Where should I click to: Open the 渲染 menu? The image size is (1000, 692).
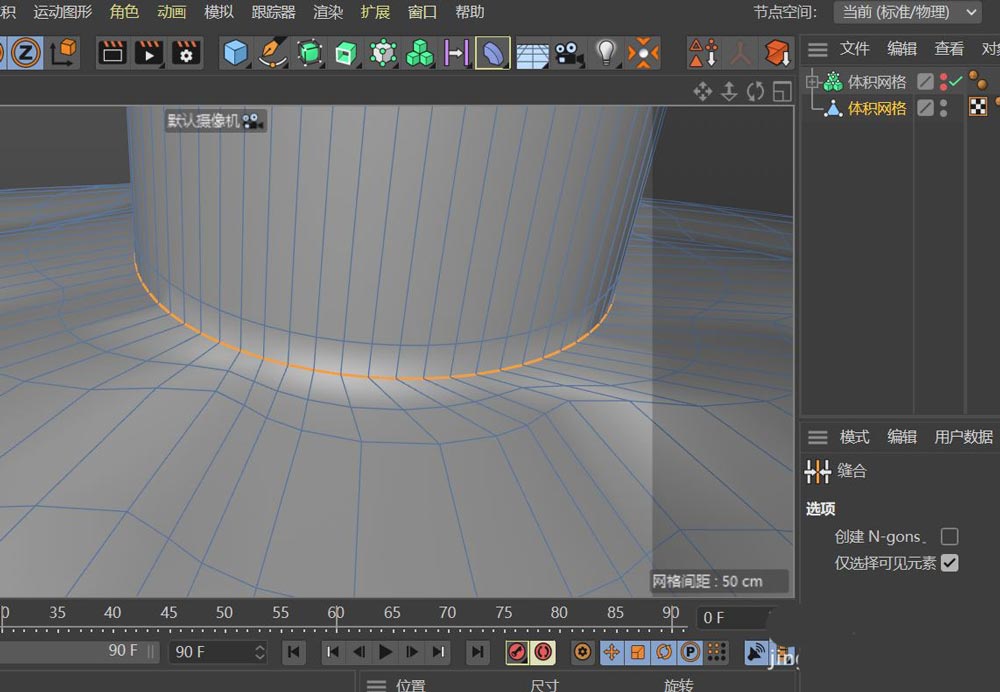pyautogui.click(x=328, y=12)
